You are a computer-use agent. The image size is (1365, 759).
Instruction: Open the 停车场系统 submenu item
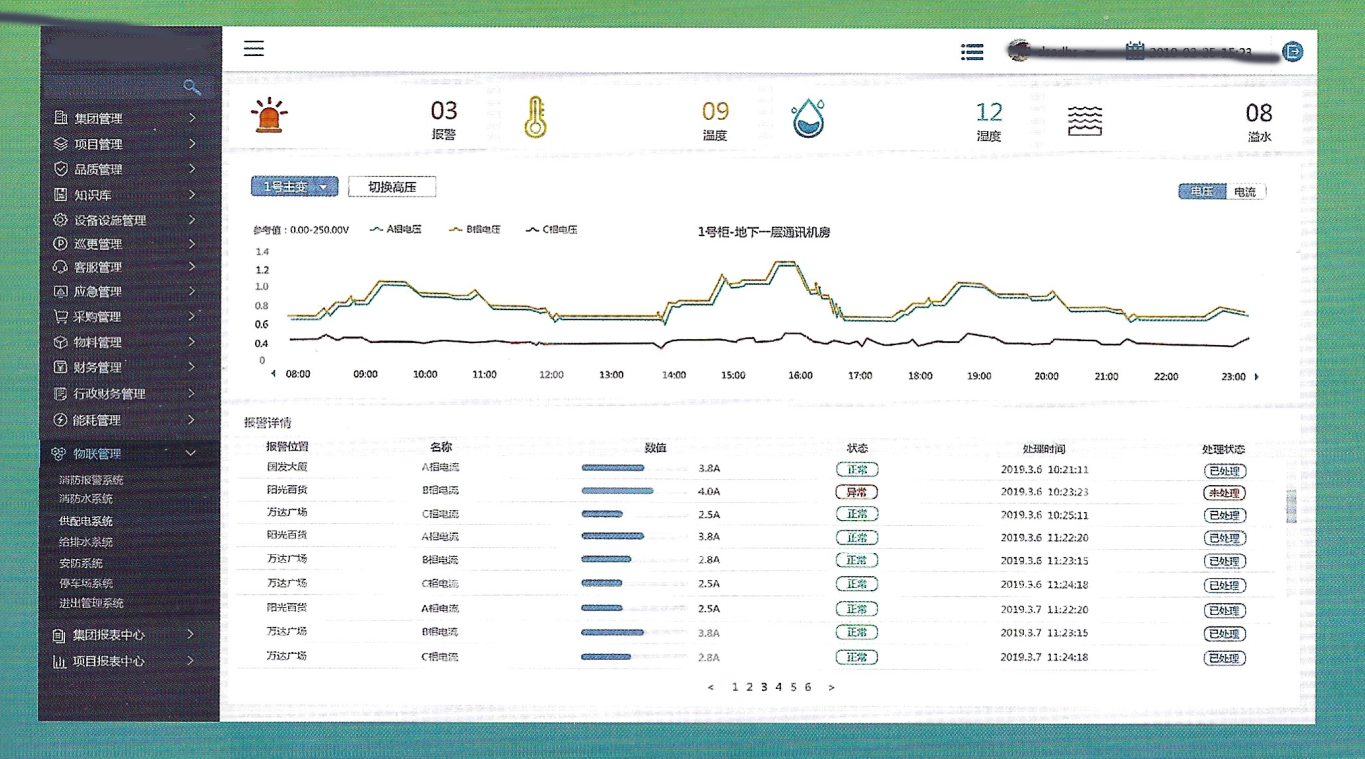click(x=85, y=583)
